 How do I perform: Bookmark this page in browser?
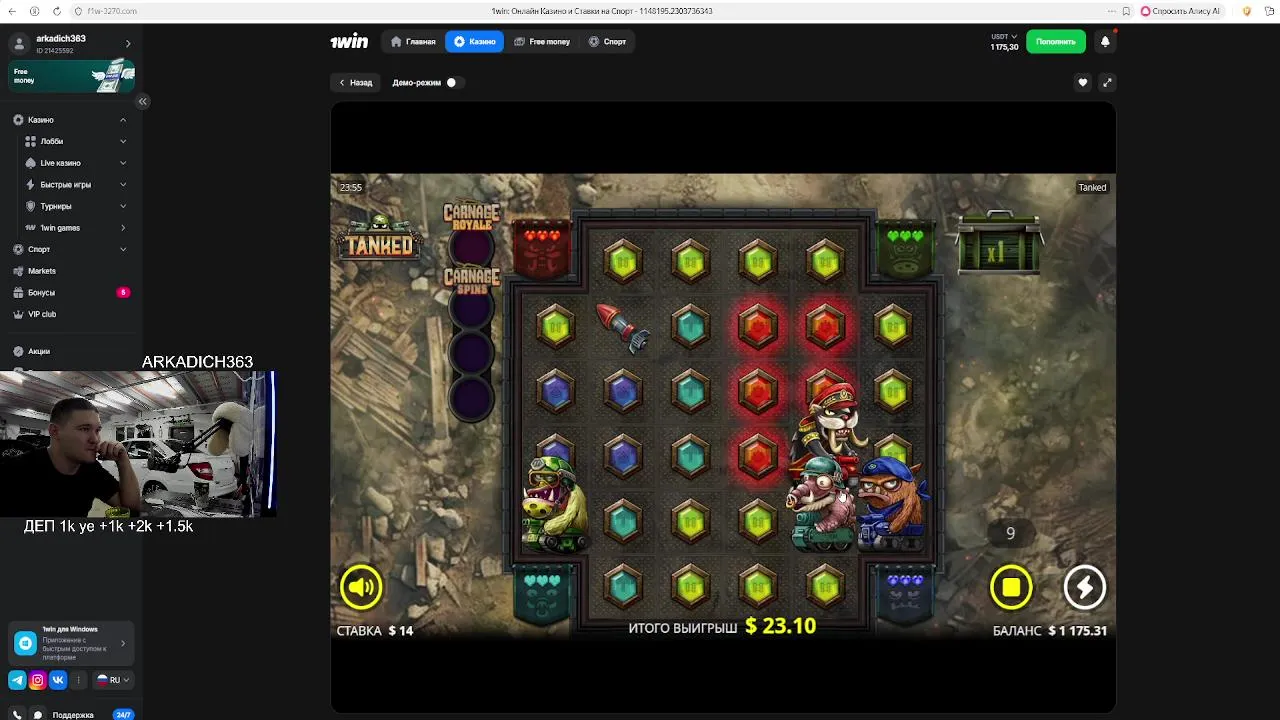[x=1126, y=11]
